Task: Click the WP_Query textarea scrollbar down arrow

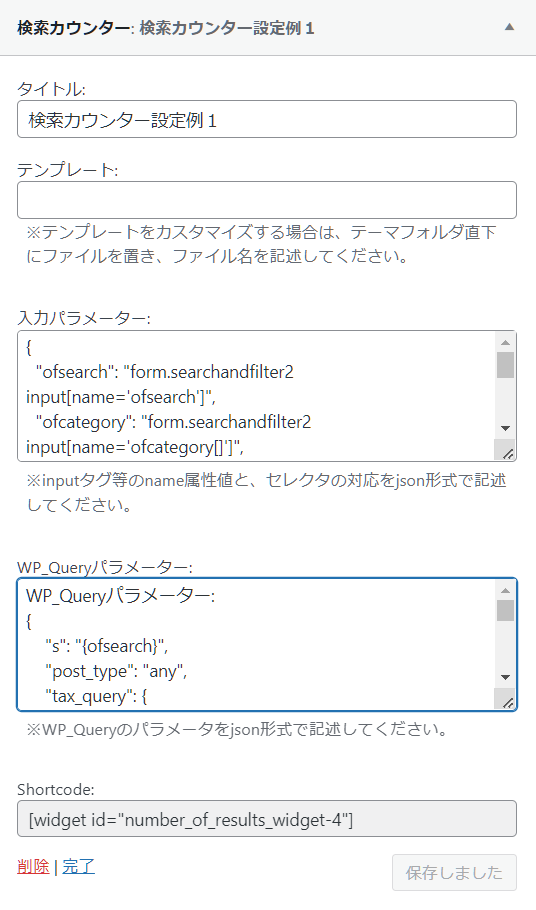Action: 505,677
